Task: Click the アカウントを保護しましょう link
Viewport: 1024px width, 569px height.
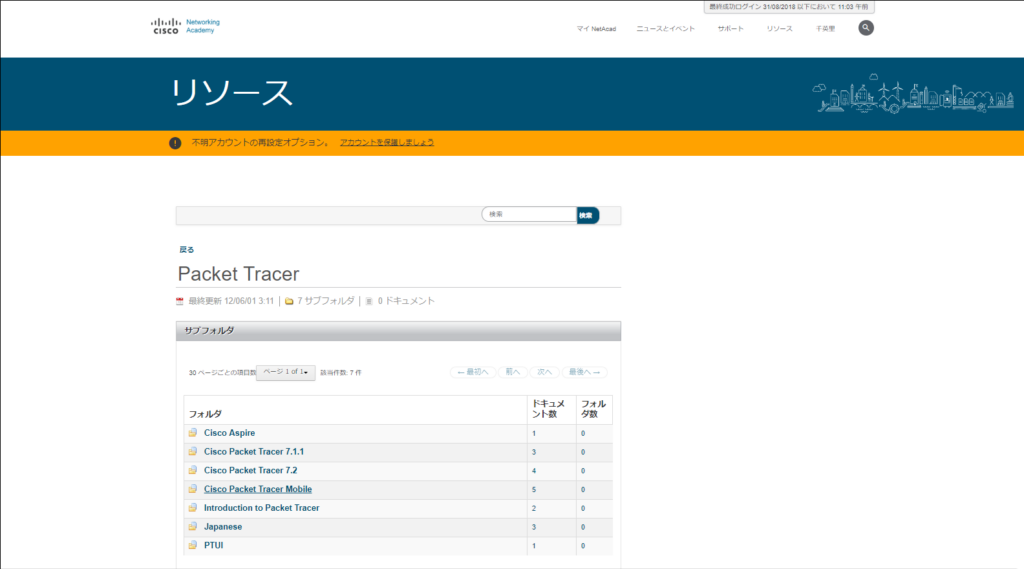Action: click(x=387, y=142)
